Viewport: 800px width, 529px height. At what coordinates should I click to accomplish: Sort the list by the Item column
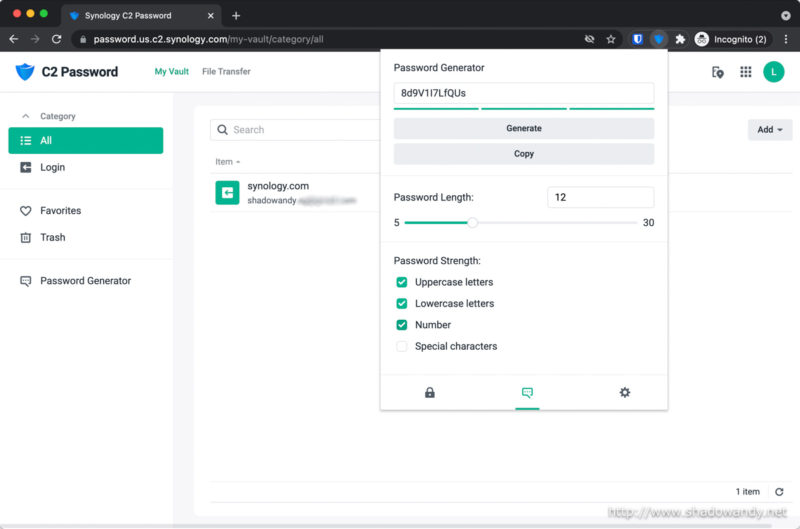[x=224, y=162]
